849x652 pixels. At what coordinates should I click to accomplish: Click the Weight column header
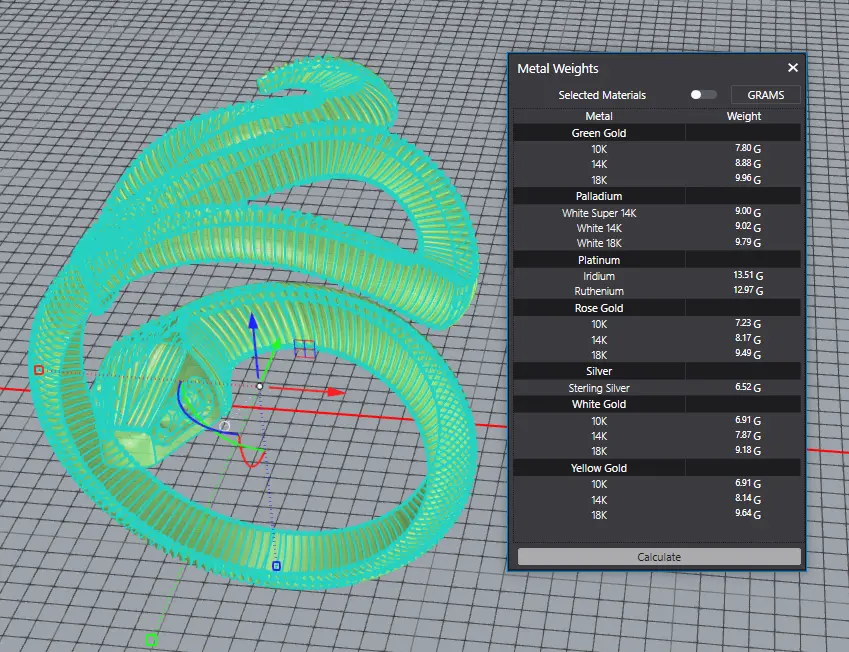[x=743, y=116]
